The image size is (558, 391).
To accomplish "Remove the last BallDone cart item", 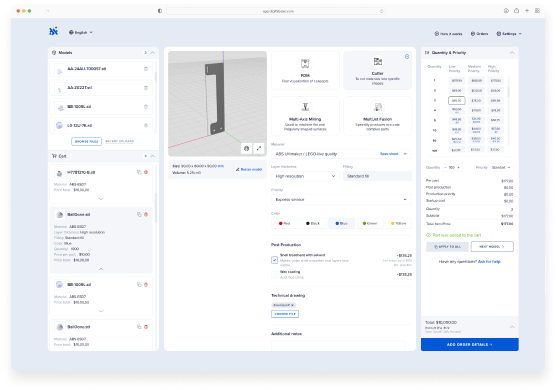I will tap(146, 327).
